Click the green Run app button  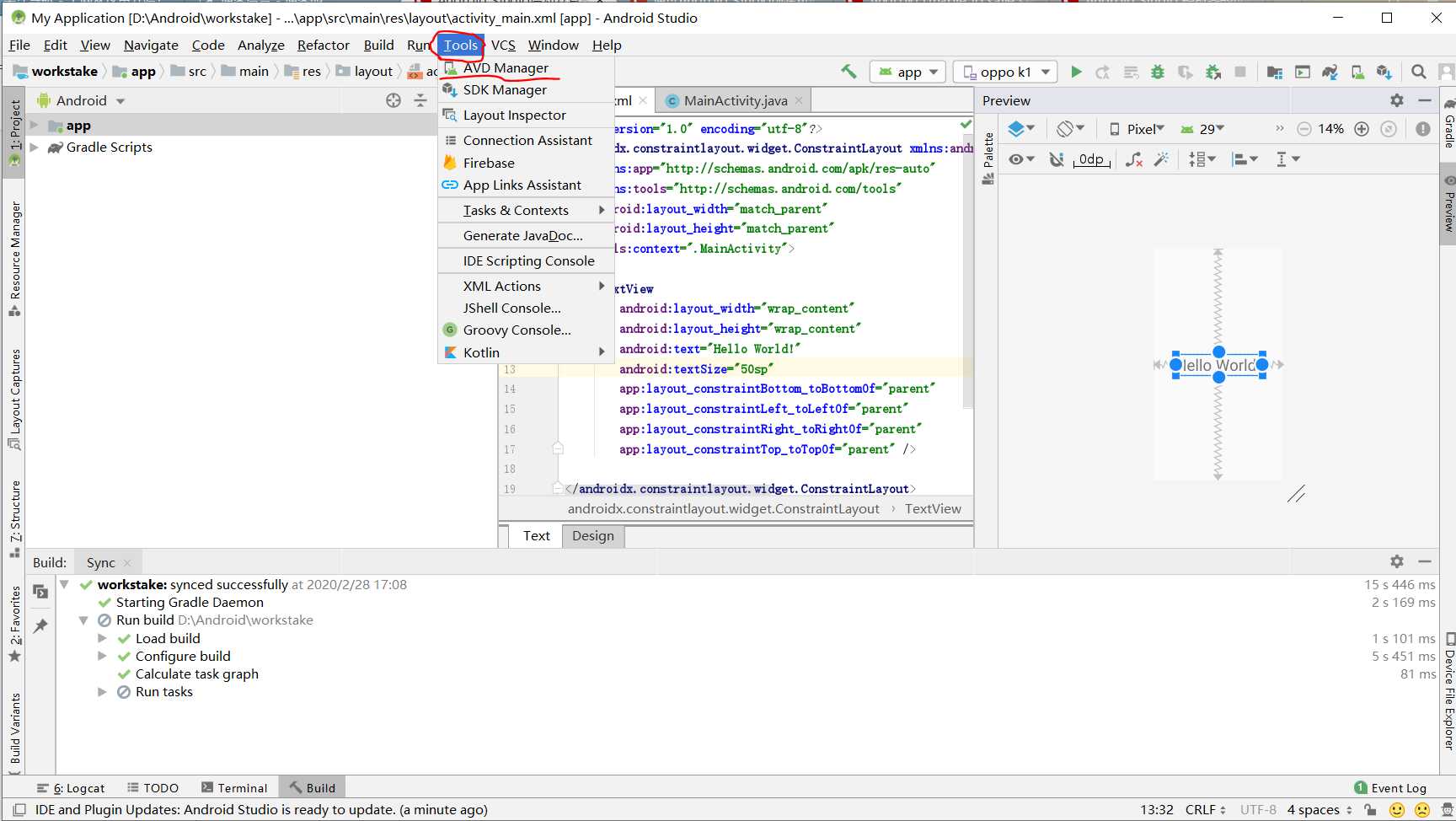tap(1076, 72)
